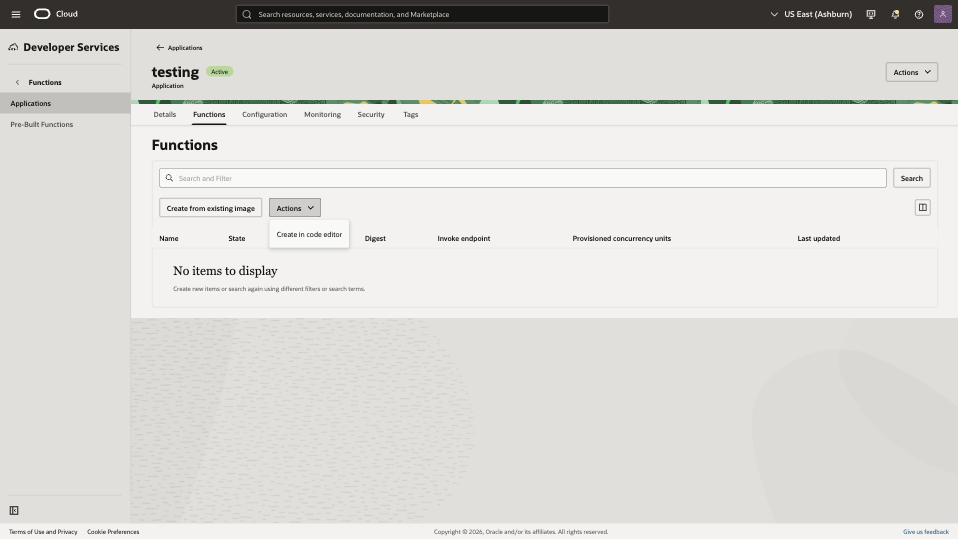
Task: Choose Create in code editor
Action: (x=309, y=234)
